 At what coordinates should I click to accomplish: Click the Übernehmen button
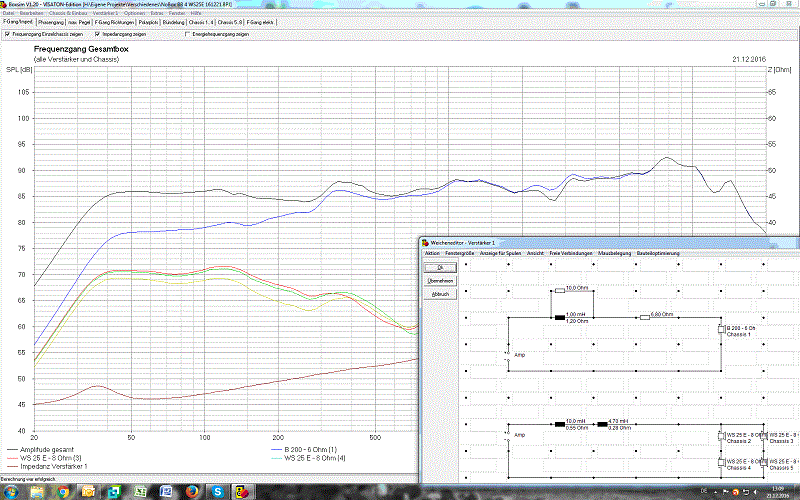point(439,281)
